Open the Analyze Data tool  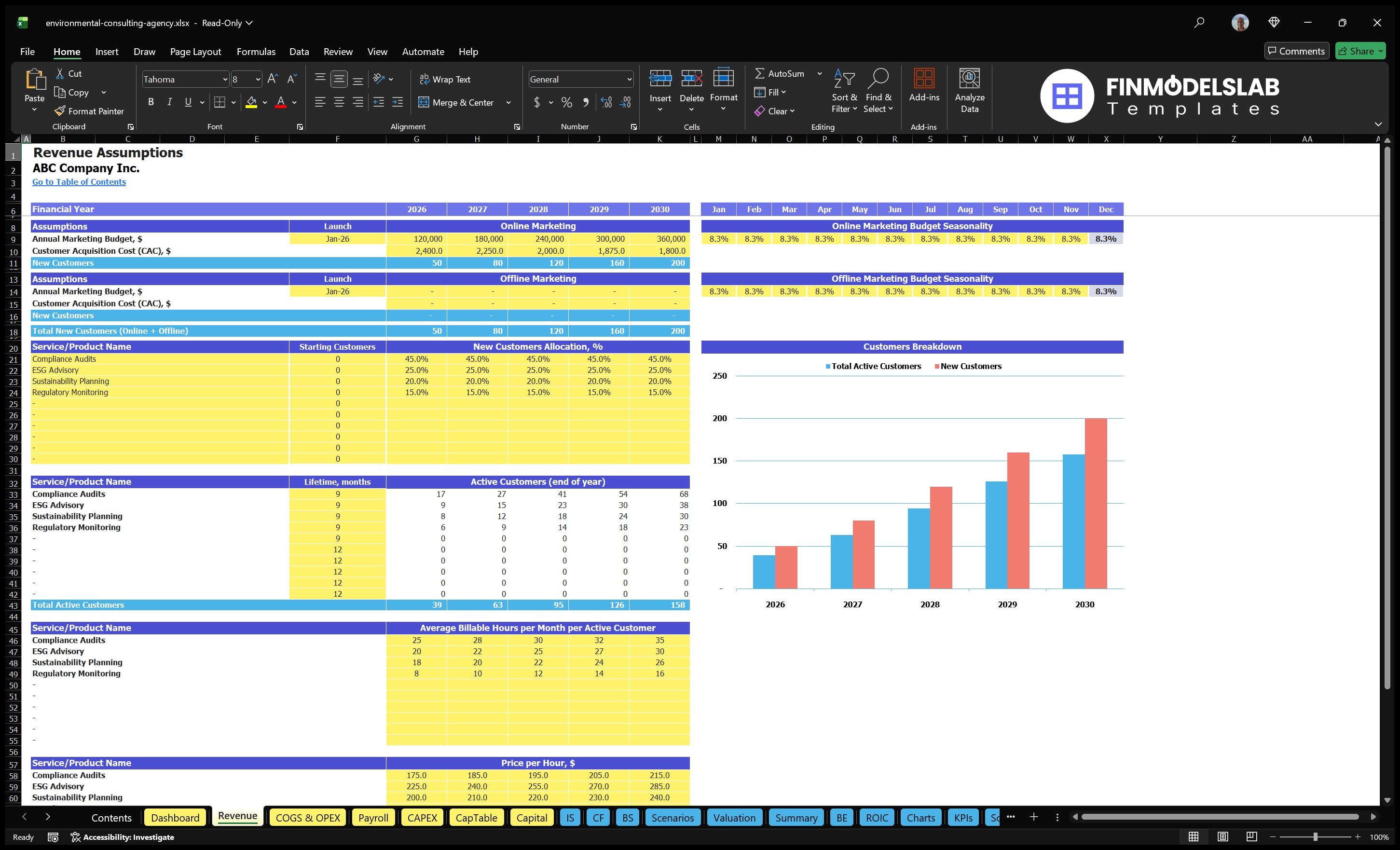click(970, 90)
